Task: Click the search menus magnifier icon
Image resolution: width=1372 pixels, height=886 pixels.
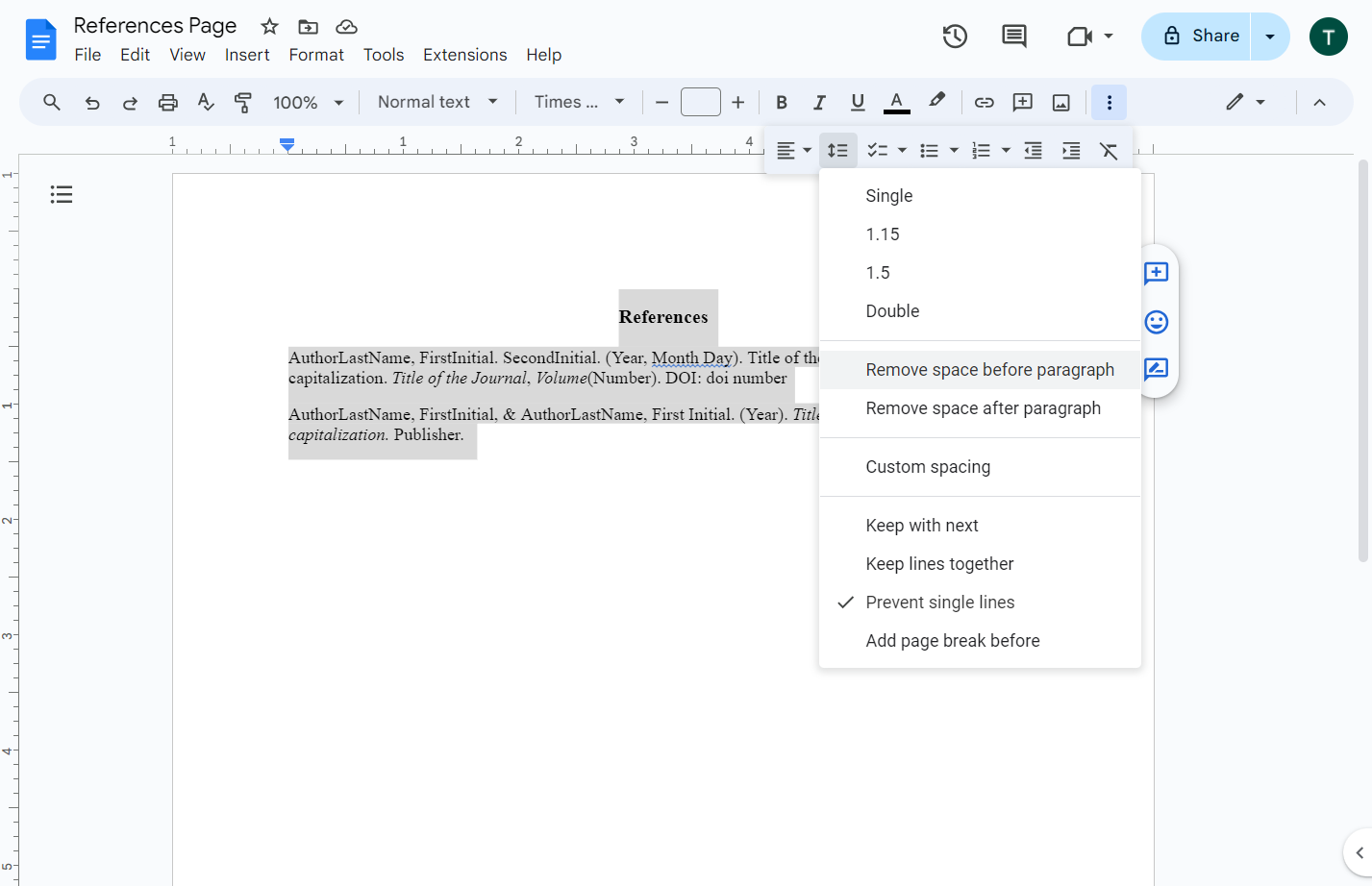Action: 52,102
